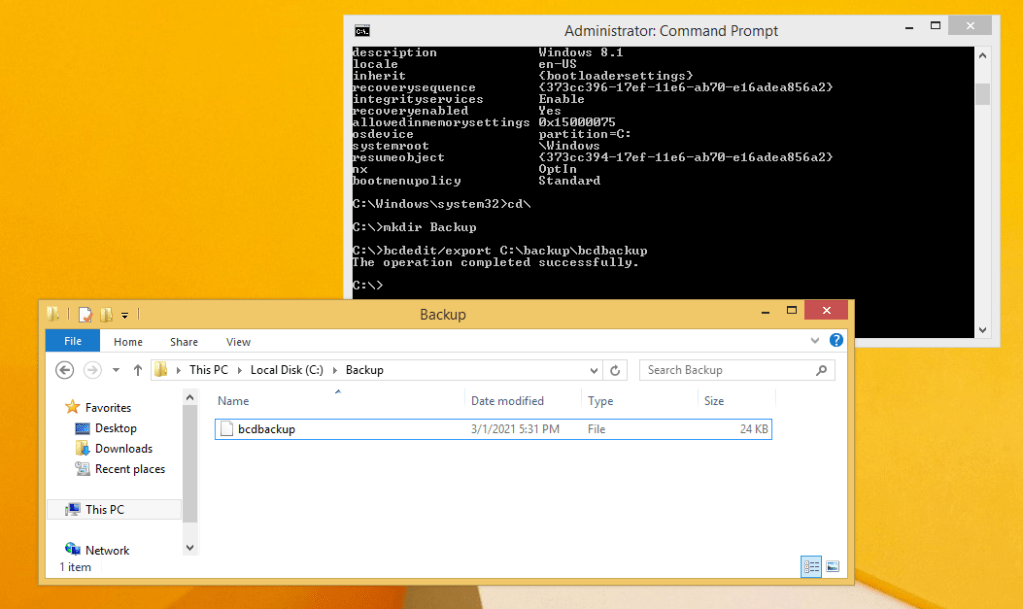Image resolution: width=1023 pixels, height=609 pixels.
Task: Go forward with the Forward arrow button
Action: pyautogui.click(x=93, y=370)
